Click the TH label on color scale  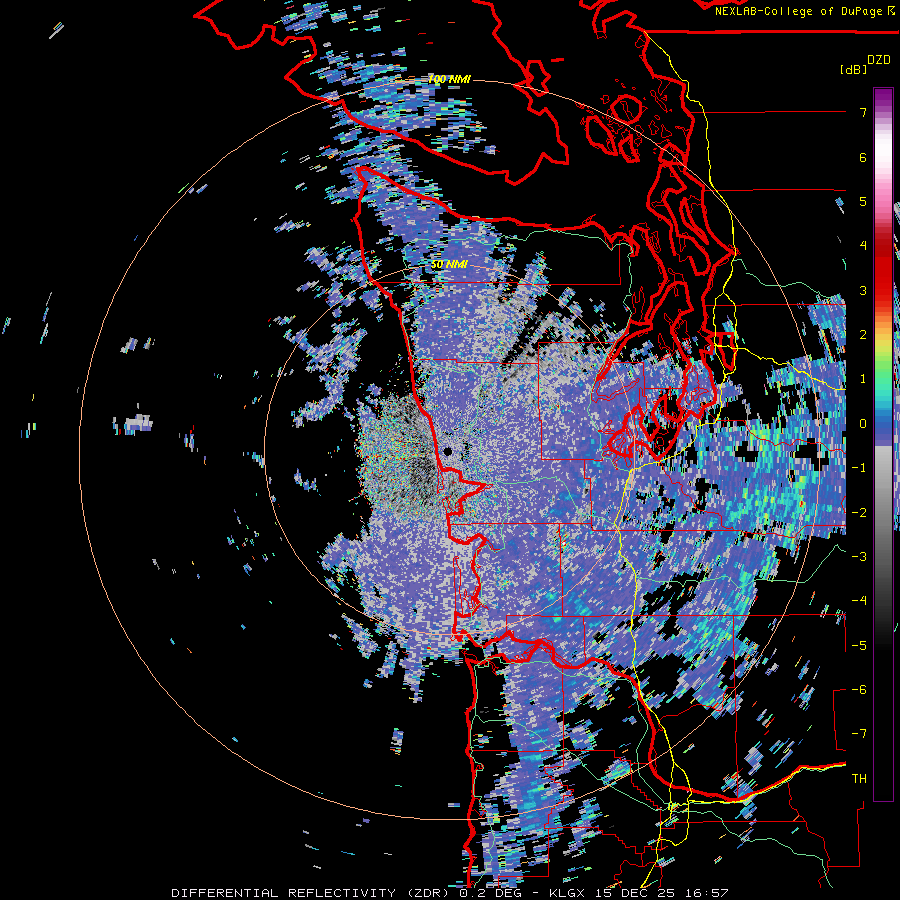point(859,779)
